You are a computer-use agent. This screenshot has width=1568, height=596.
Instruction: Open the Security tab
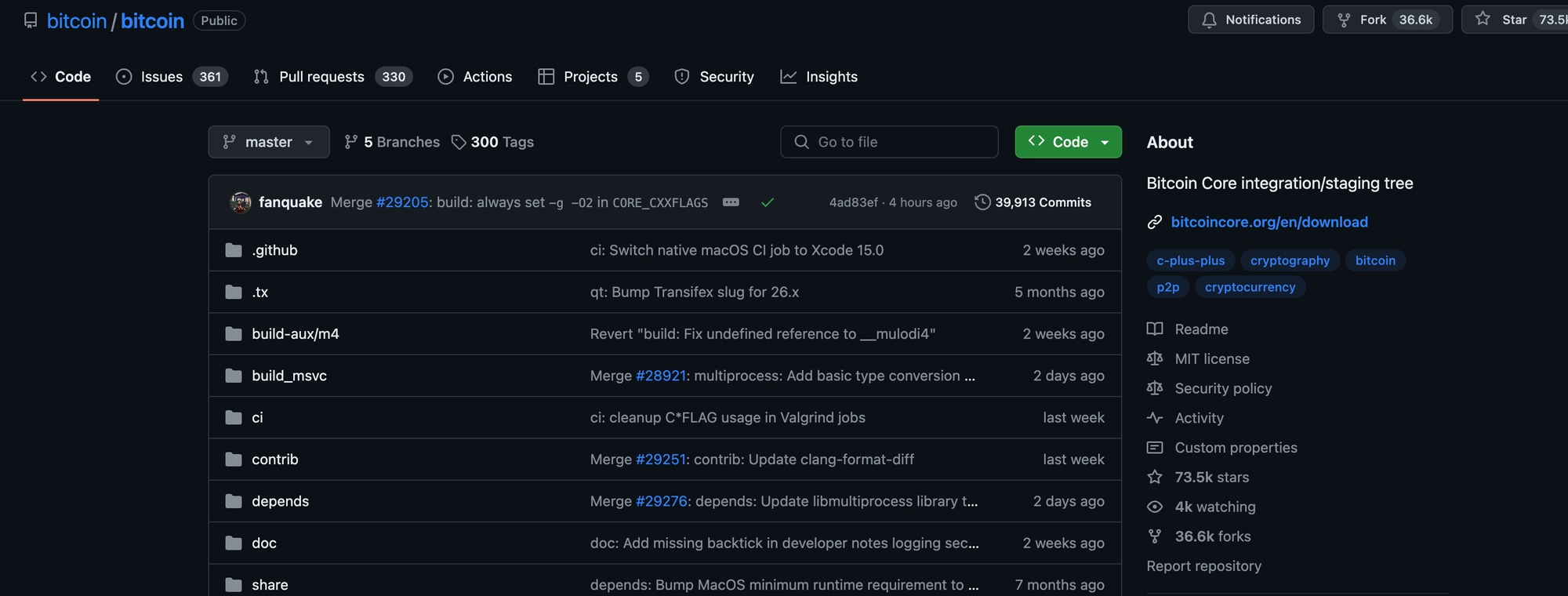pyautogui.click(x=714, y=77)
